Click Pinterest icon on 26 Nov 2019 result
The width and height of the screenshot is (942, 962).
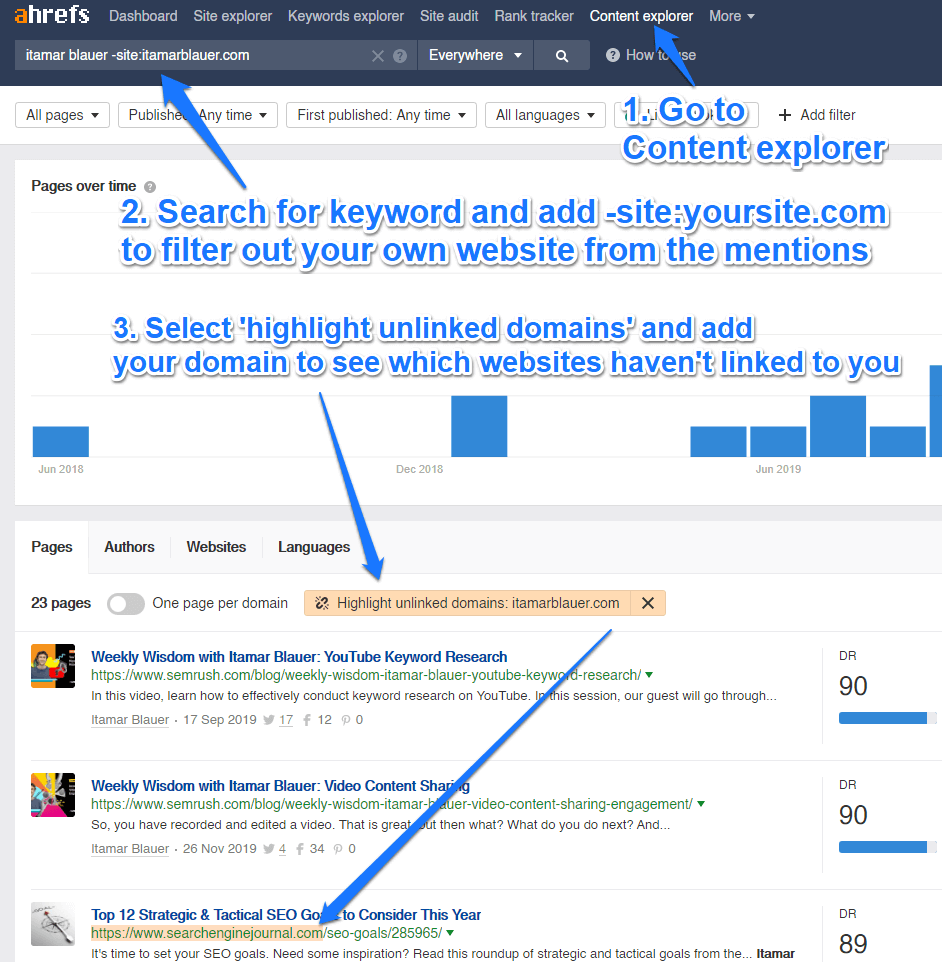pyautogui.click(x=338, y=849)
